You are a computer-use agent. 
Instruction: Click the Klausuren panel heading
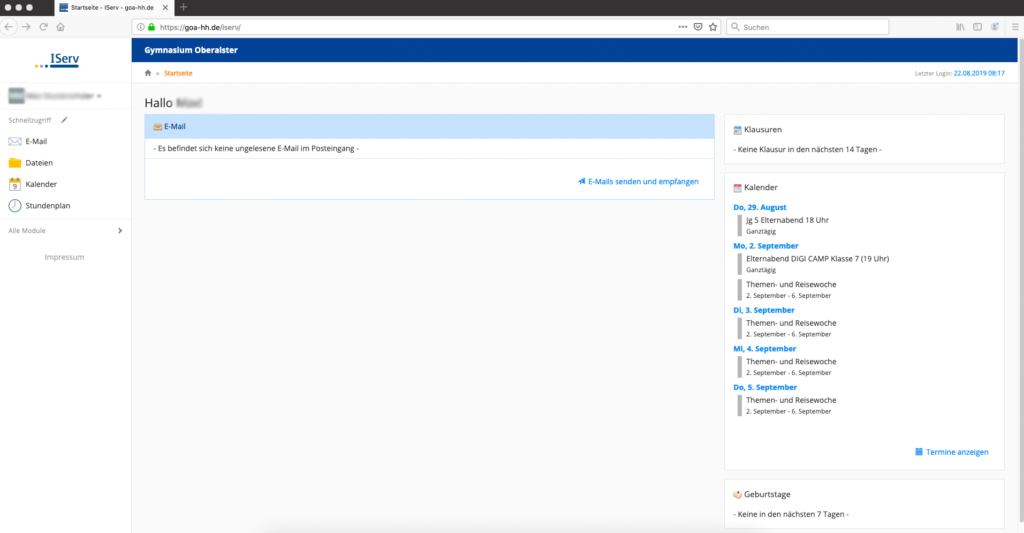(x=763, y=130)
